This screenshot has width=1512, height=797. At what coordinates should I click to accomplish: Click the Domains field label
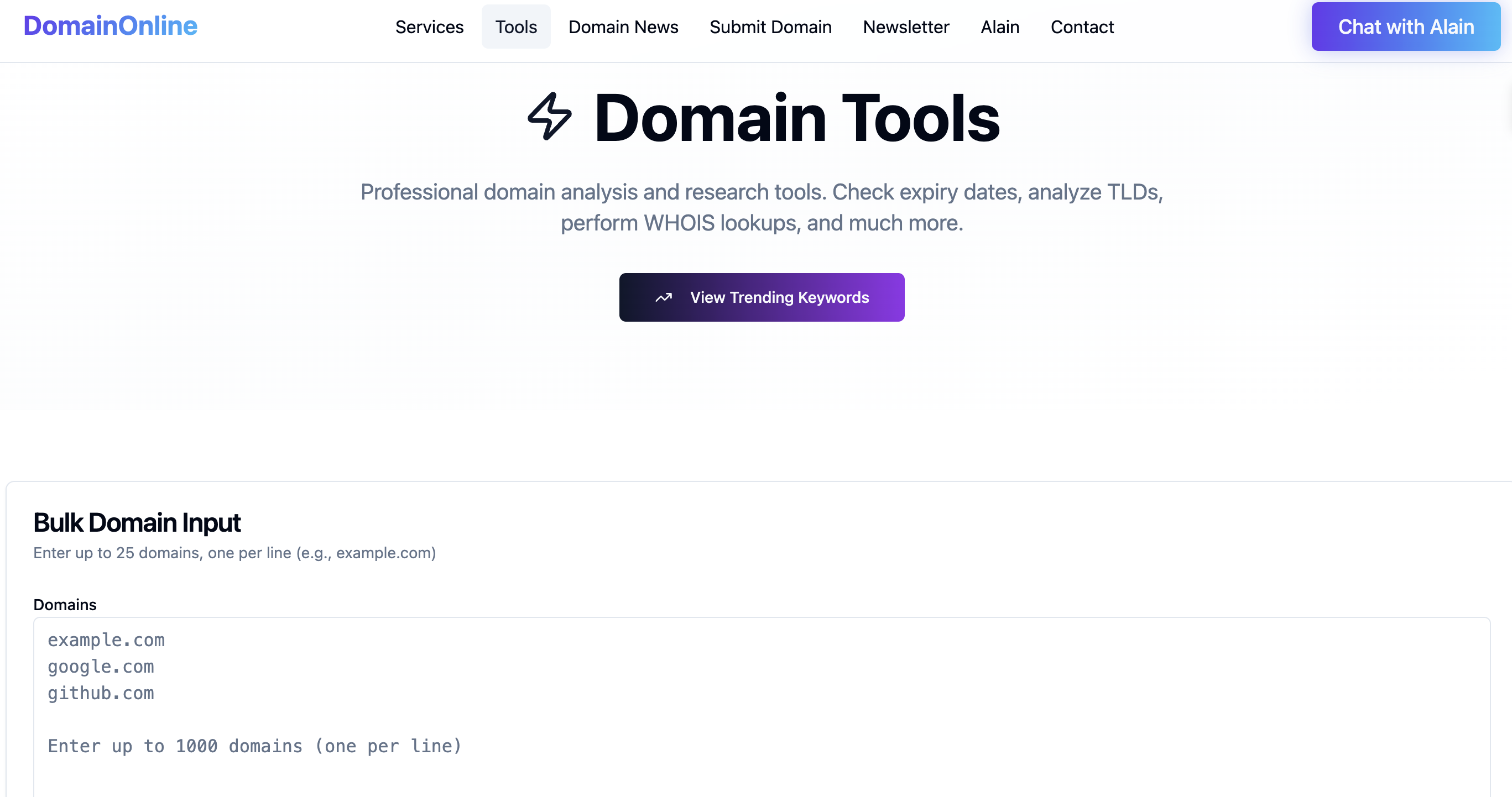point(65,604)
